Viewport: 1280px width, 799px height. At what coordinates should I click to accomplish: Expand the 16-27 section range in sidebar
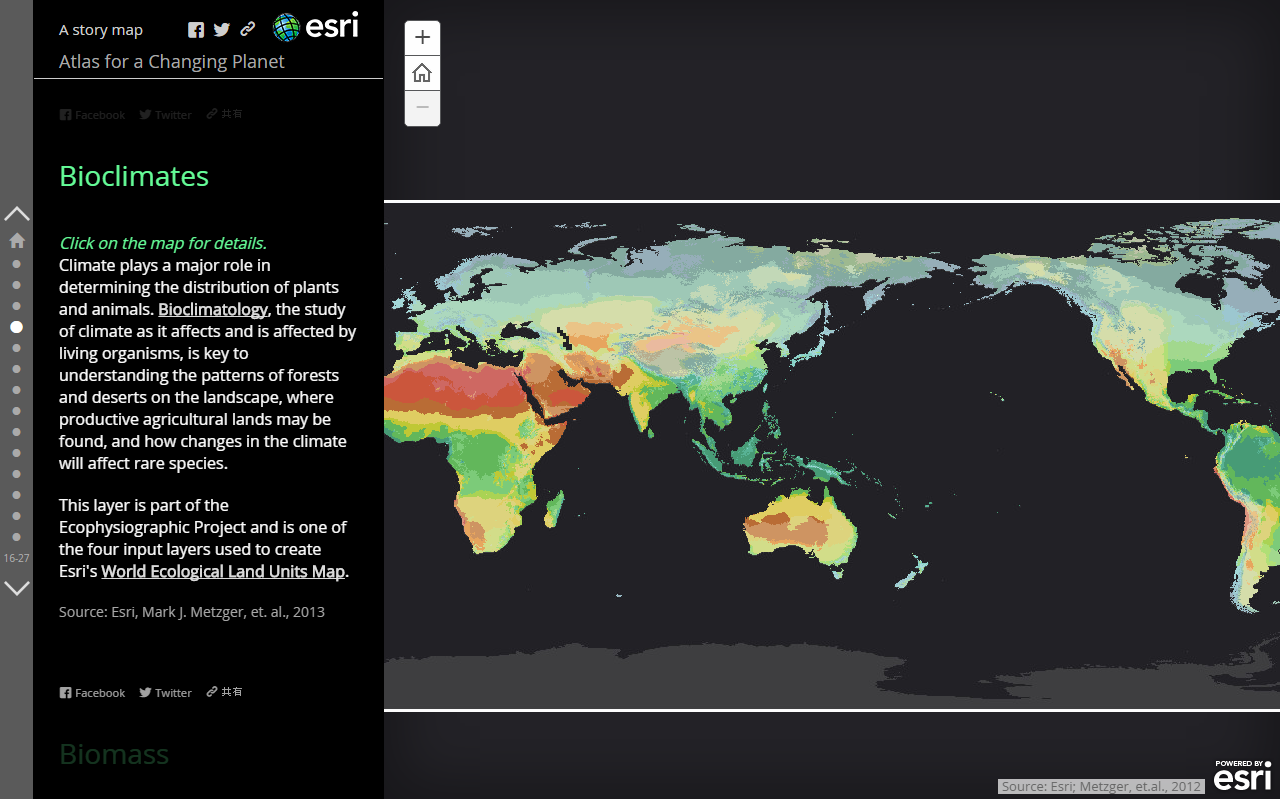coord(17,558)
